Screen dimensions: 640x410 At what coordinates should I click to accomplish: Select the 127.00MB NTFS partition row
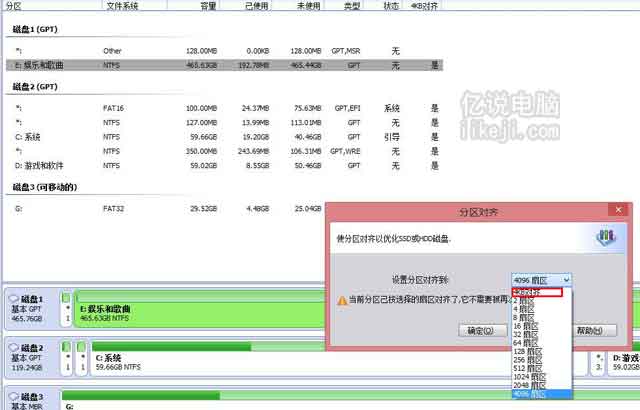coord(224,122)
